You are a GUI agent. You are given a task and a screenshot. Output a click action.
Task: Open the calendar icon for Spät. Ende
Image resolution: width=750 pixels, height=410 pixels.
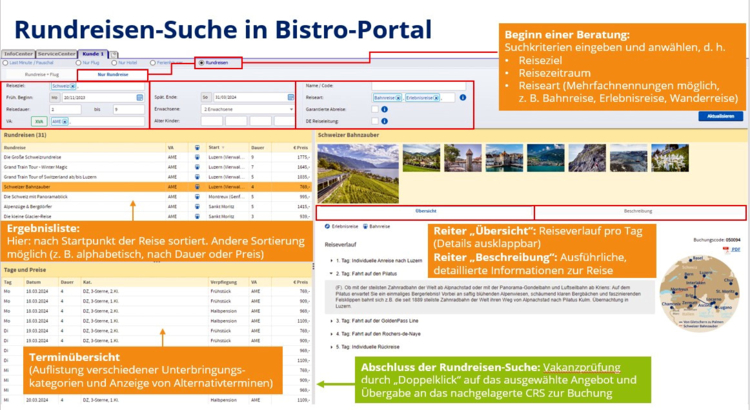click(290, 97)
